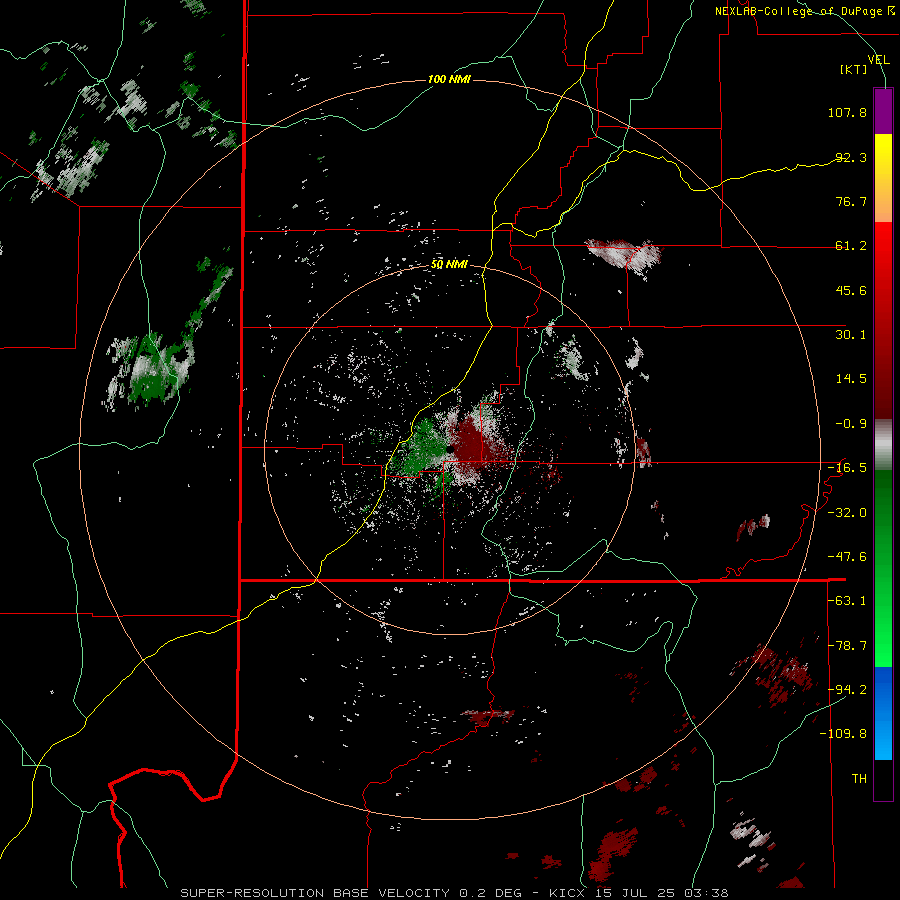Click the [KT] units label
The image size is (900, 900).
tap(854, 69)
